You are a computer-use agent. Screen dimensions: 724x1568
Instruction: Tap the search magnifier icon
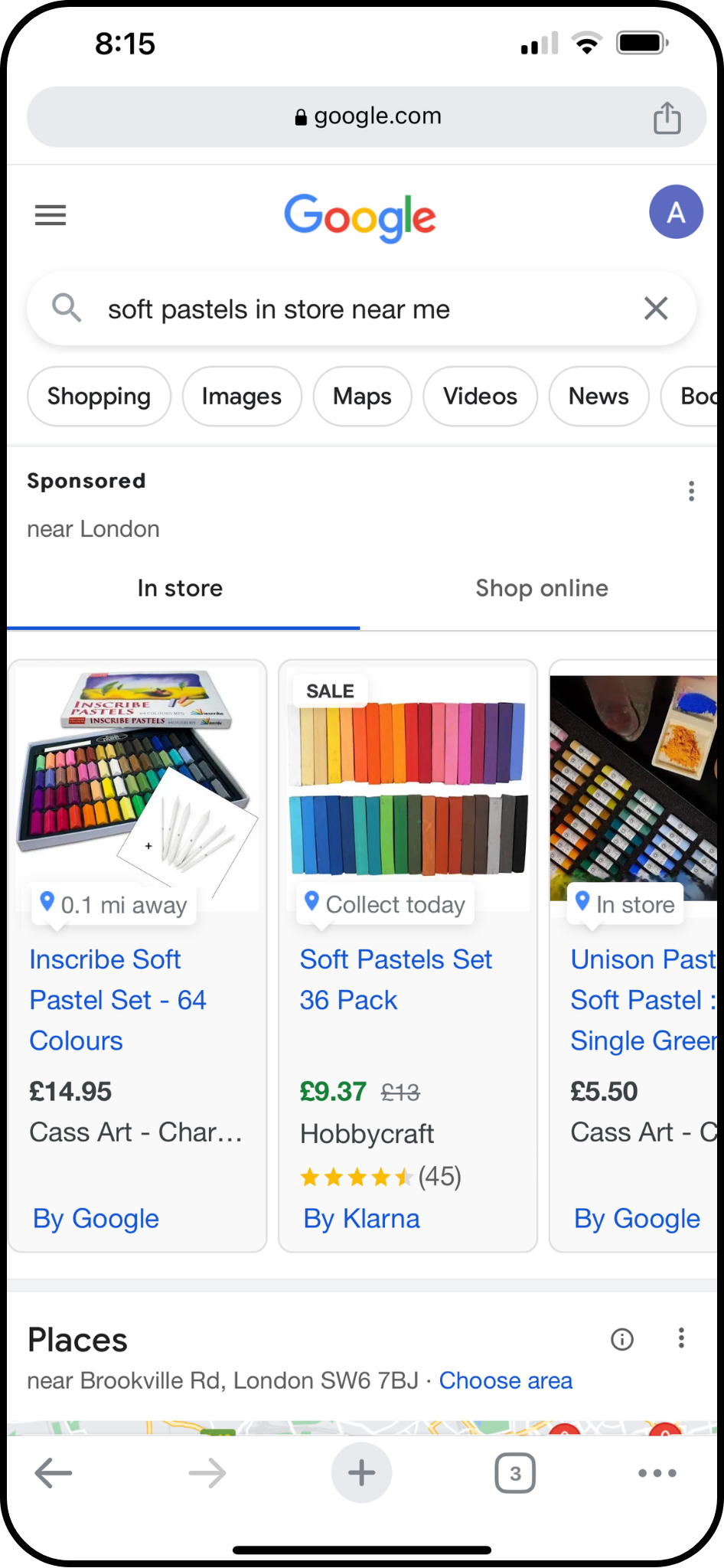pos(67,309)
